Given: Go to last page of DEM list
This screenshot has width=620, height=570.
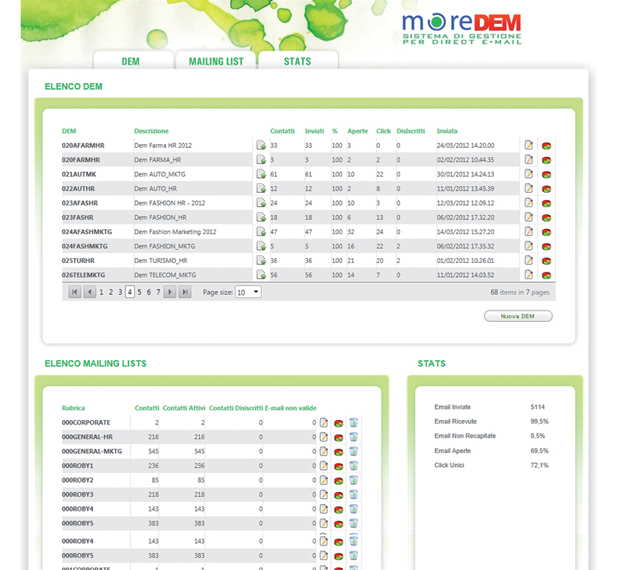Looking at the screenshot, I should (x=185, y=292).
